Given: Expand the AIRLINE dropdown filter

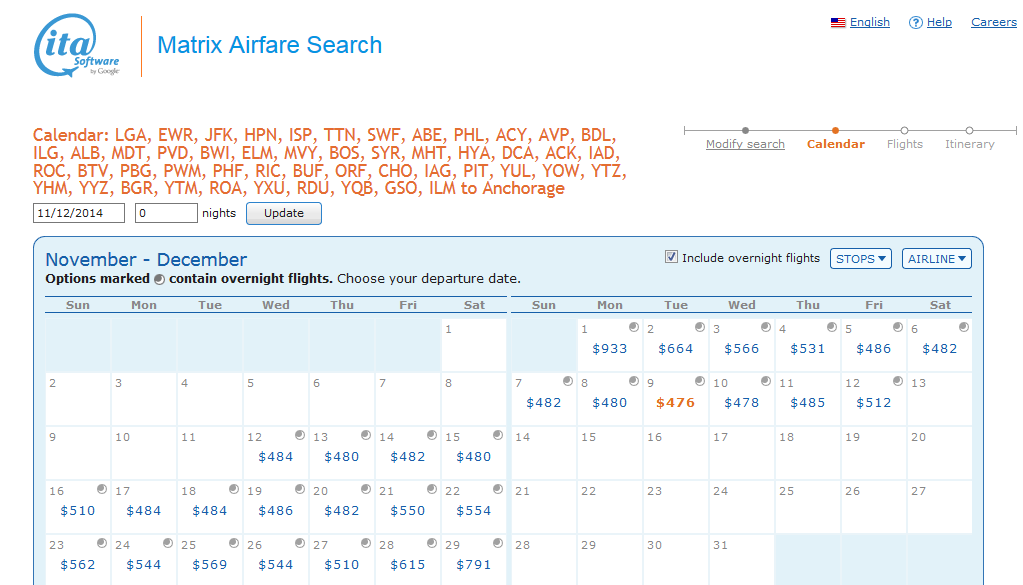Looking at the screenshot, I should pos(936,259).
